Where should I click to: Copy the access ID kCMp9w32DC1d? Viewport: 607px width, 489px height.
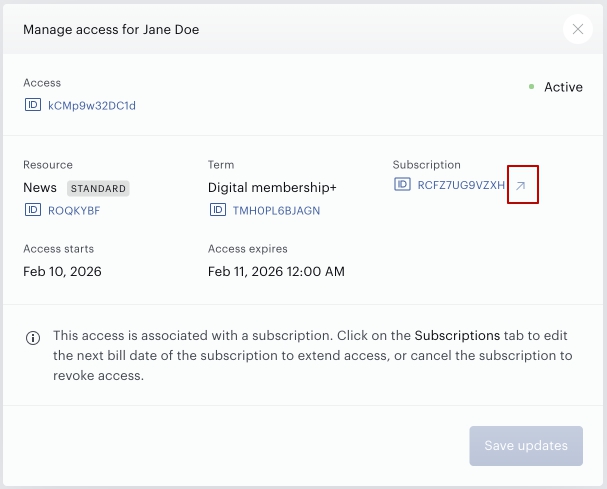tap(92, 106)
